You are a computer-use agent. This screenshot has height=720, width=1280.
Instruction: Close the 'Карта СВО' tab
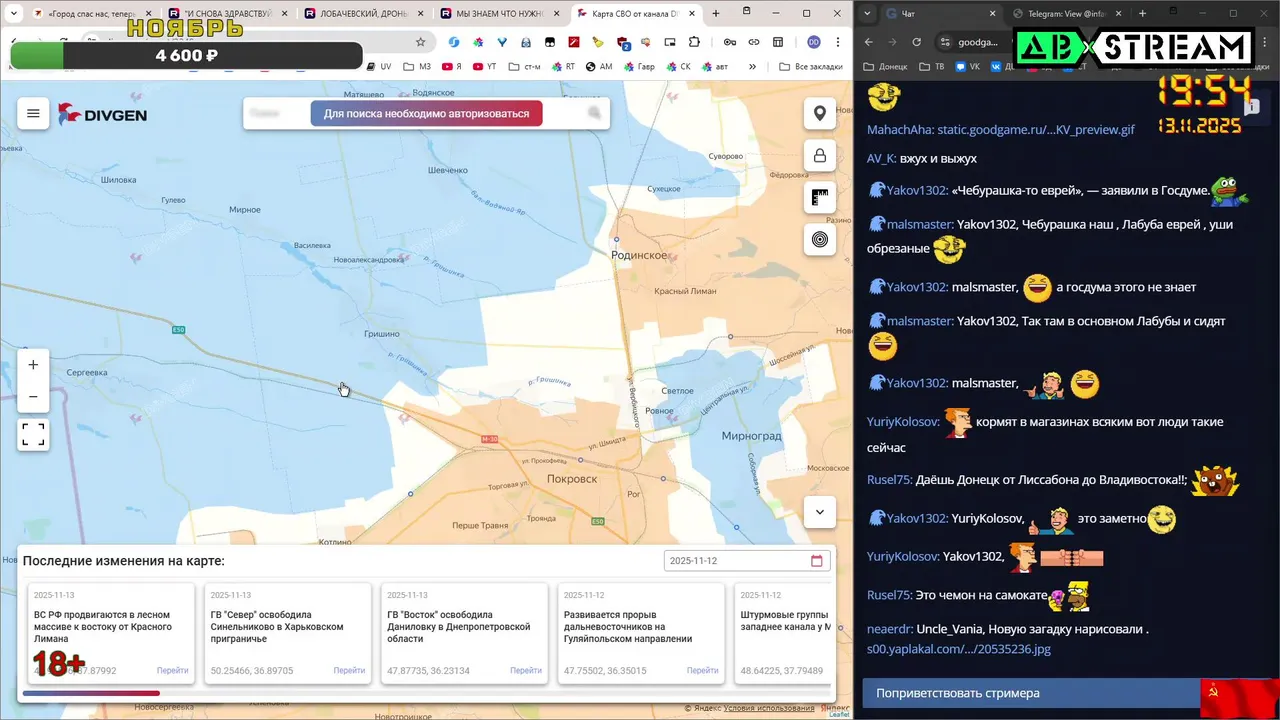click(x=692, y=14)
